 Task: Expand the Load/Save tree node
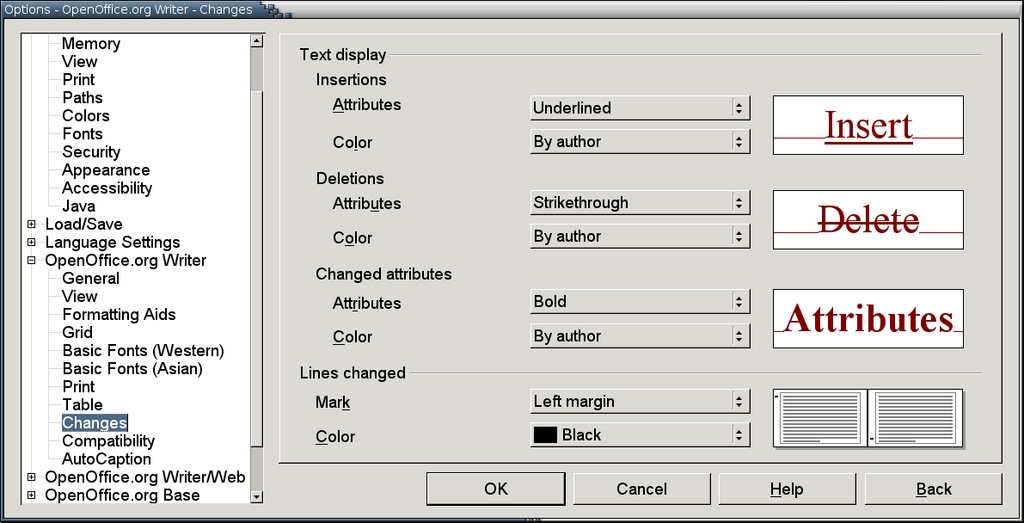pyautogui.click(x=32, y=224)
